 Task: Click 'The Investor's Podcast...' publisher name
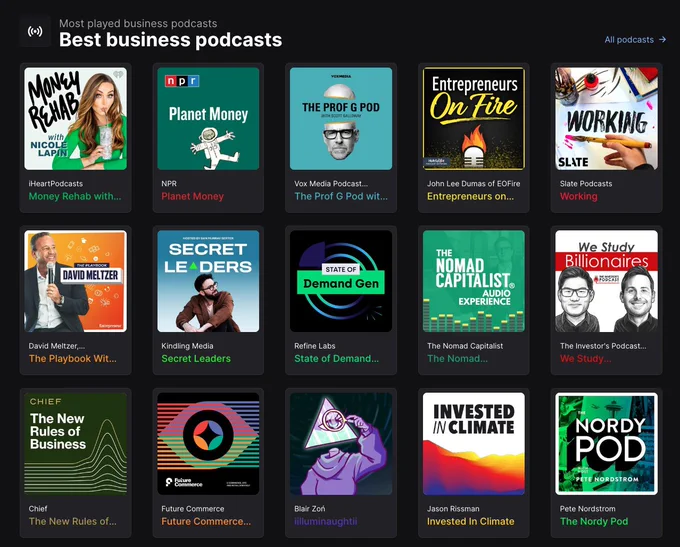tap(603, 346)
